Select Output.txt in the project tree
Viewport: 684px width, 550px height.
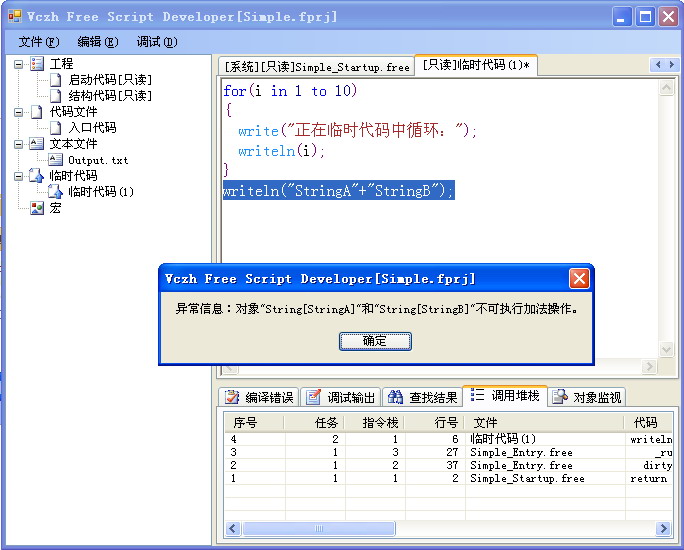pos(98,160)
